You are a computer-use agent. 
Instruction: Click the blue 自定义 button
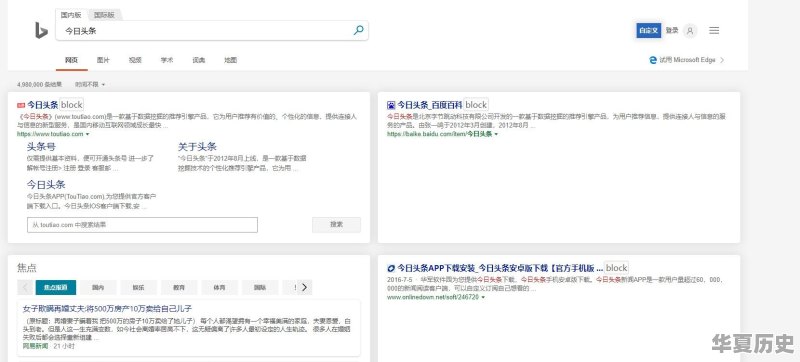[x=649, y=31]
